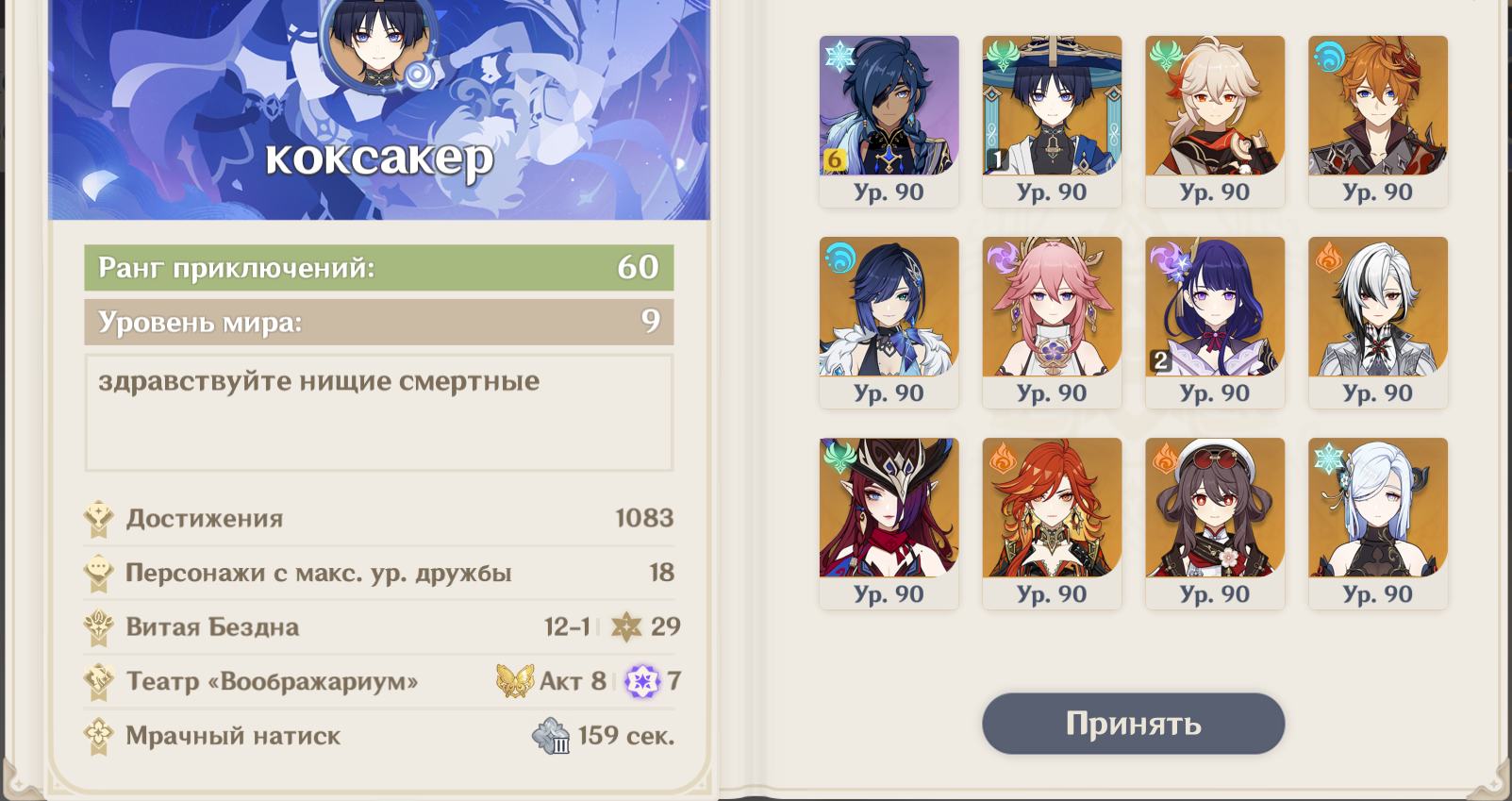
Task: Click the purple star icon next to 7
Action: click(642, 680)
